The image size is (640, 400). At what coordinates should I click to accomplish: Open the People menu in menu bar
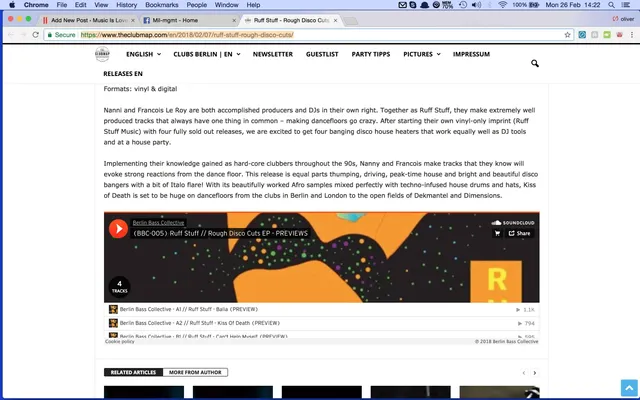click(197, 5)
